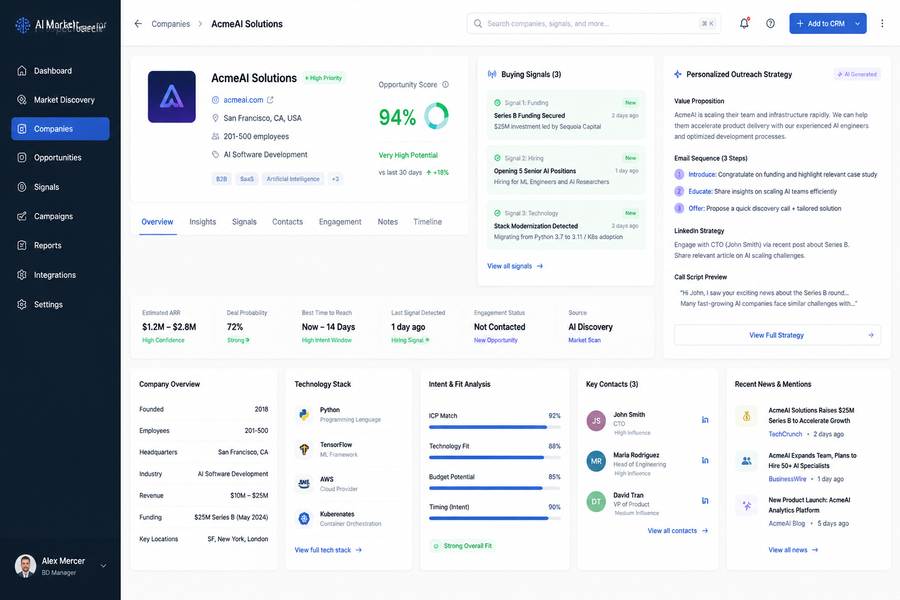Click the AcmeAI Solutions logo thumbnail
The image size is (900, 600).
(x=172, y=96)
